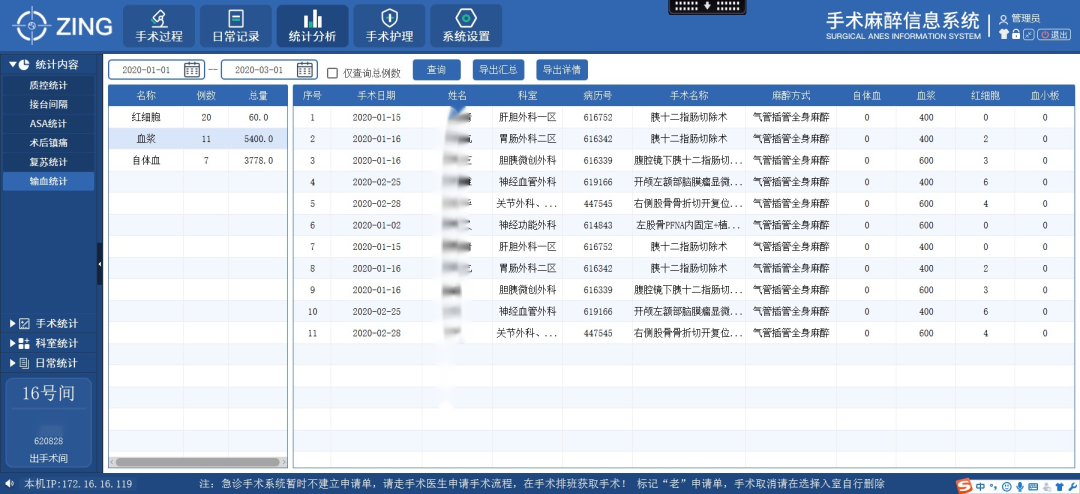Switch to the 统计分析 module tab

pyautogui.click(x=313, y=26)
